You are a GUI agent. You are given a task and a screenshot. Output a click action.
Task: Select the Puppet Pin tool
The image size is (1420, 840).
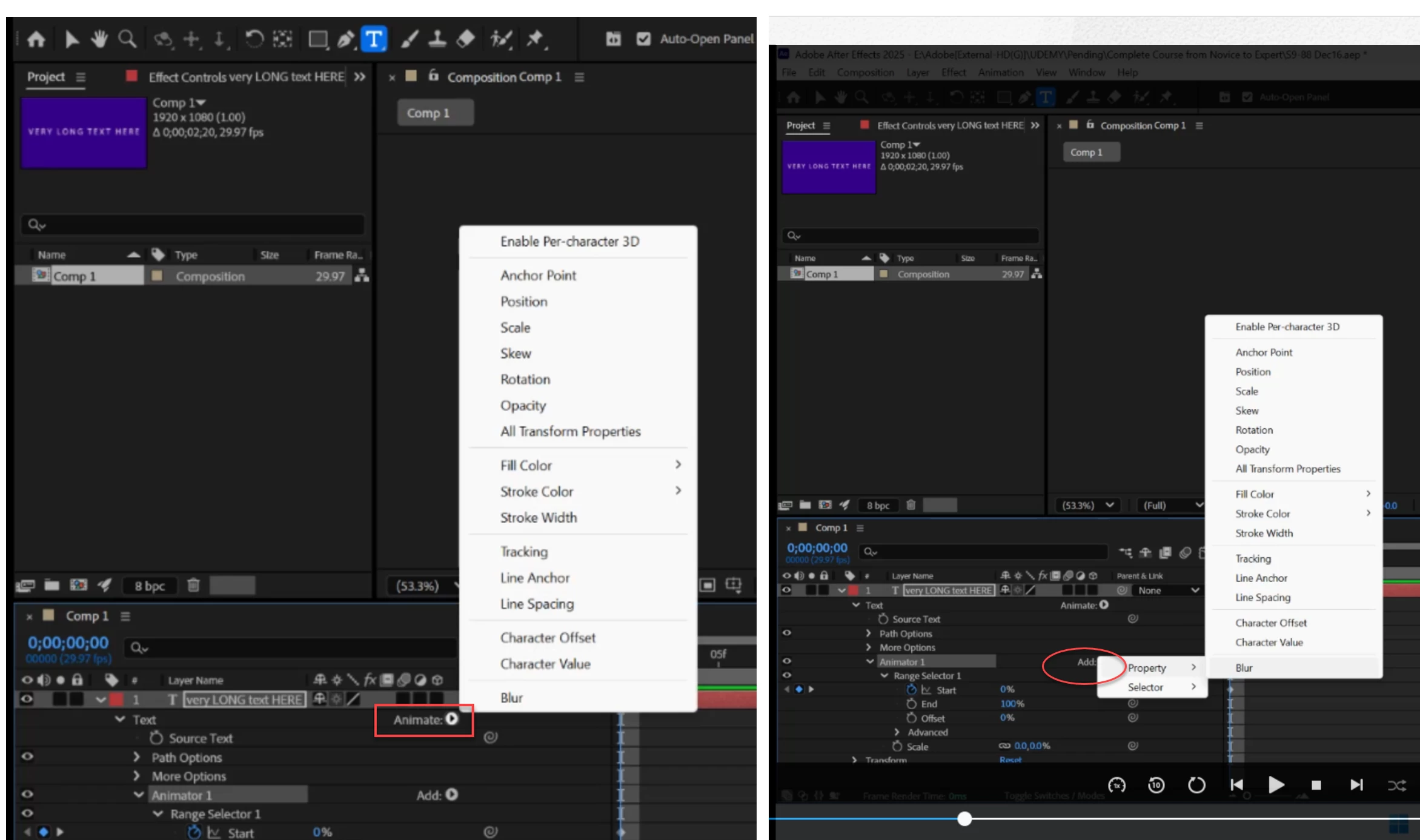[x=534, y=39]
